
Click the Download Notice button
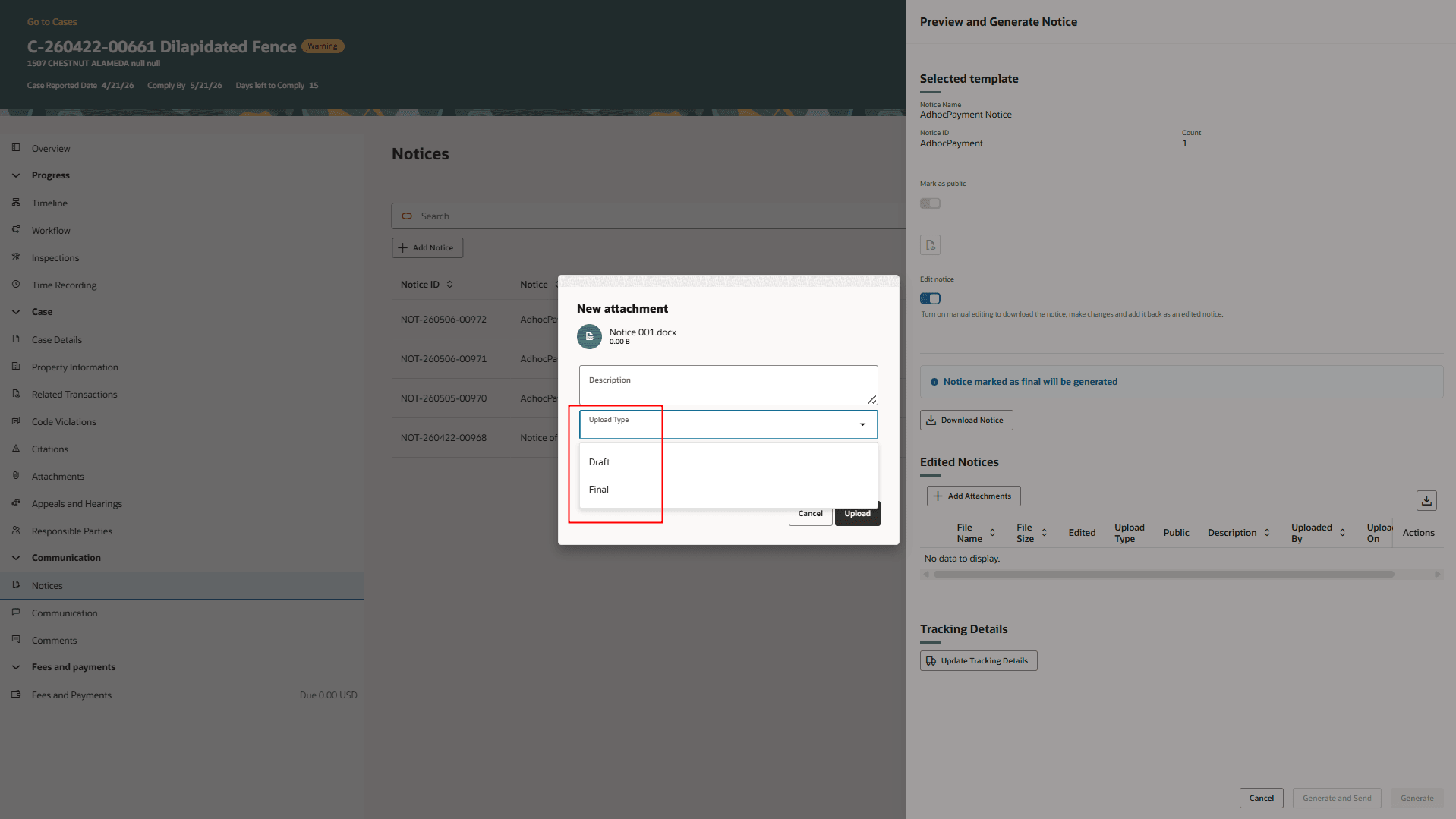(966, 420)
